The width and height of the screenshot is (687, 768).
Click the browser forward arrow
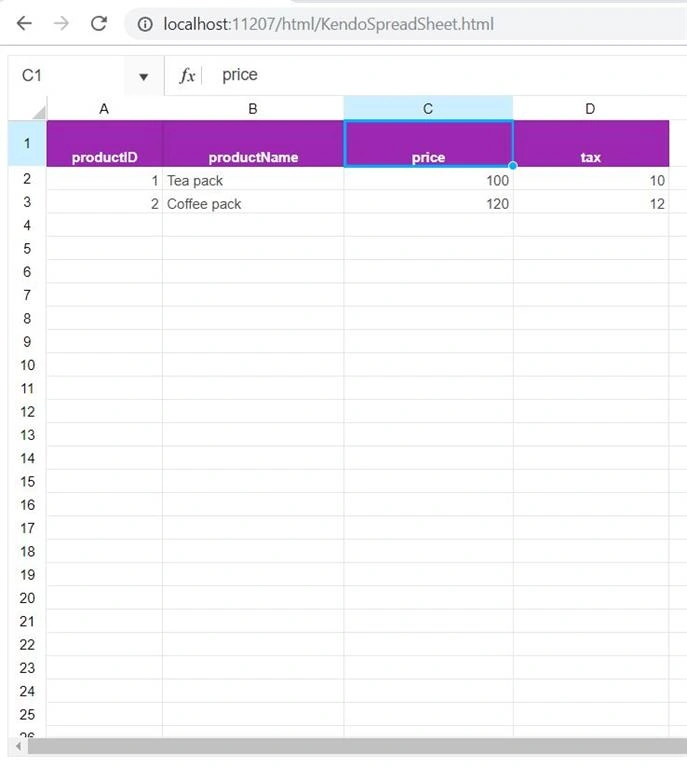[61, 23]
